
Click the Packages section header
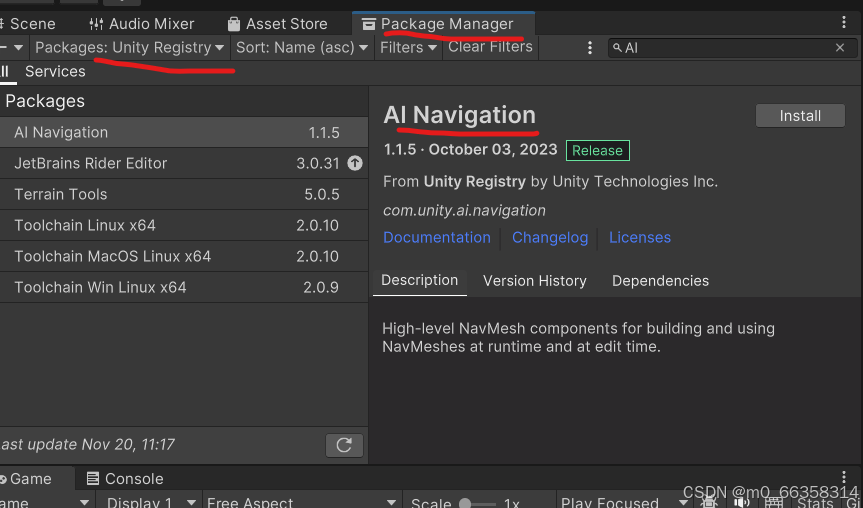click(x=45, y=101)
